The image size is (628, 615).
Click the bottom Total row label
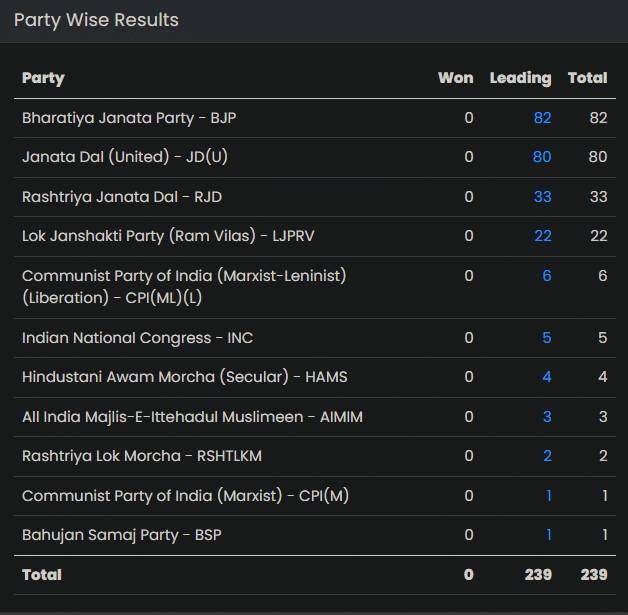tap(42, 575)
